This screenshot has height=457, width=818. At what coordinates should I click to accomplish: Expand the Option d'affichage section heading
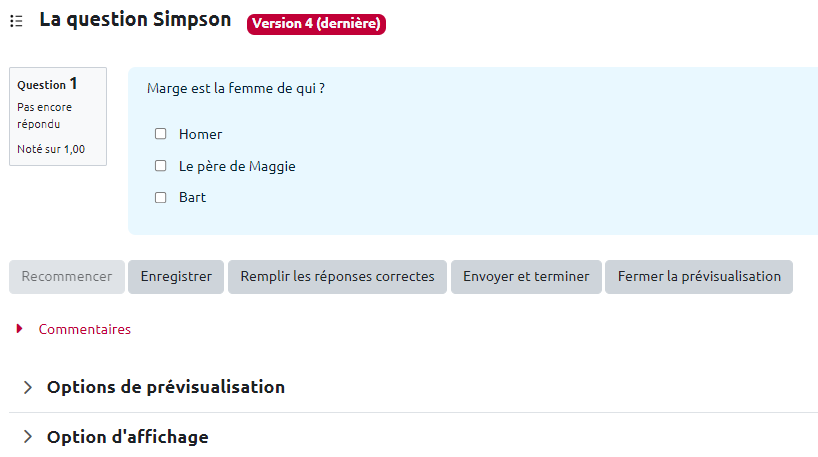pyautogui.click(x=127, y=437)
